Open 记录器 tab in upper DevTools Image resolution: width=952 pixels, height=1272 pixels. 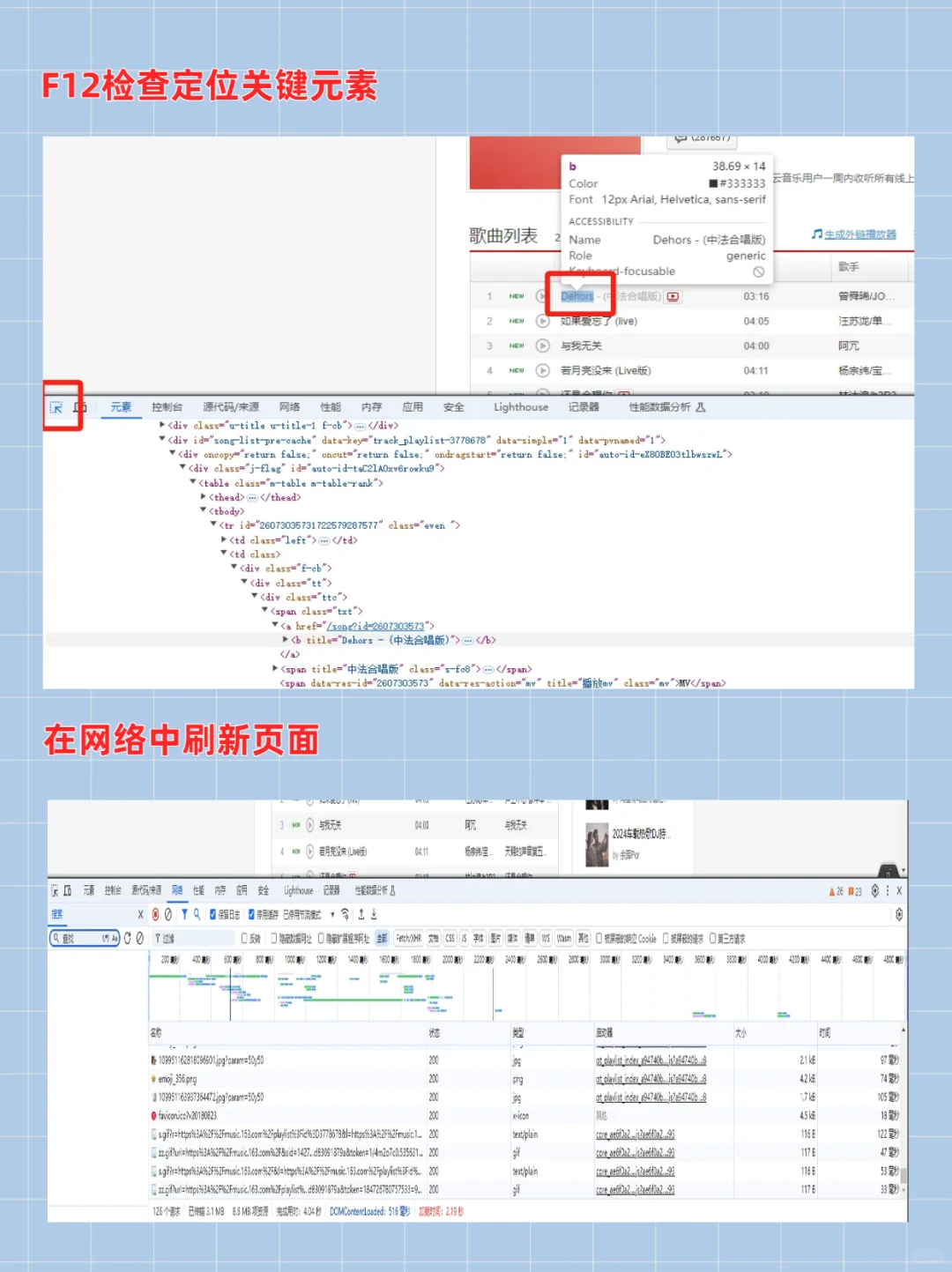[584, 407]
